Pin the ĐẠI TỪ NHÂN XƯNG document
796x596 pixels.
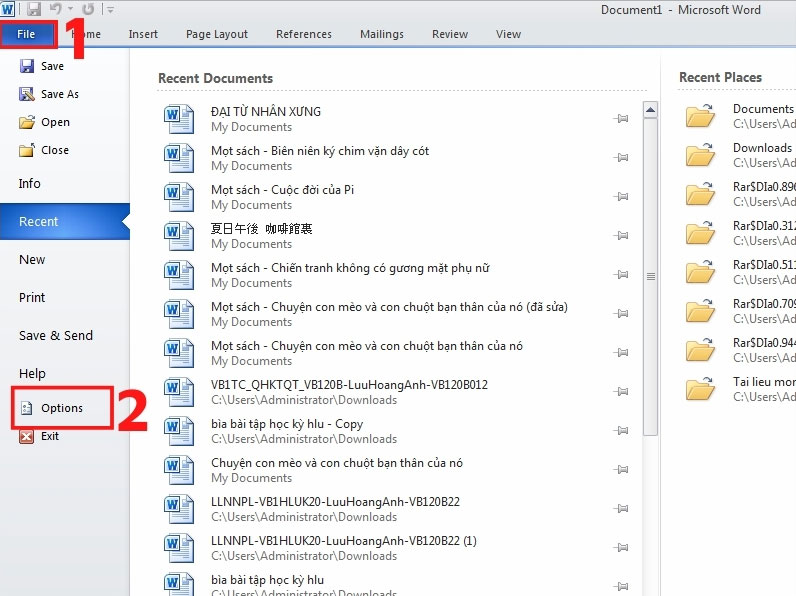[x=621, y=119]
